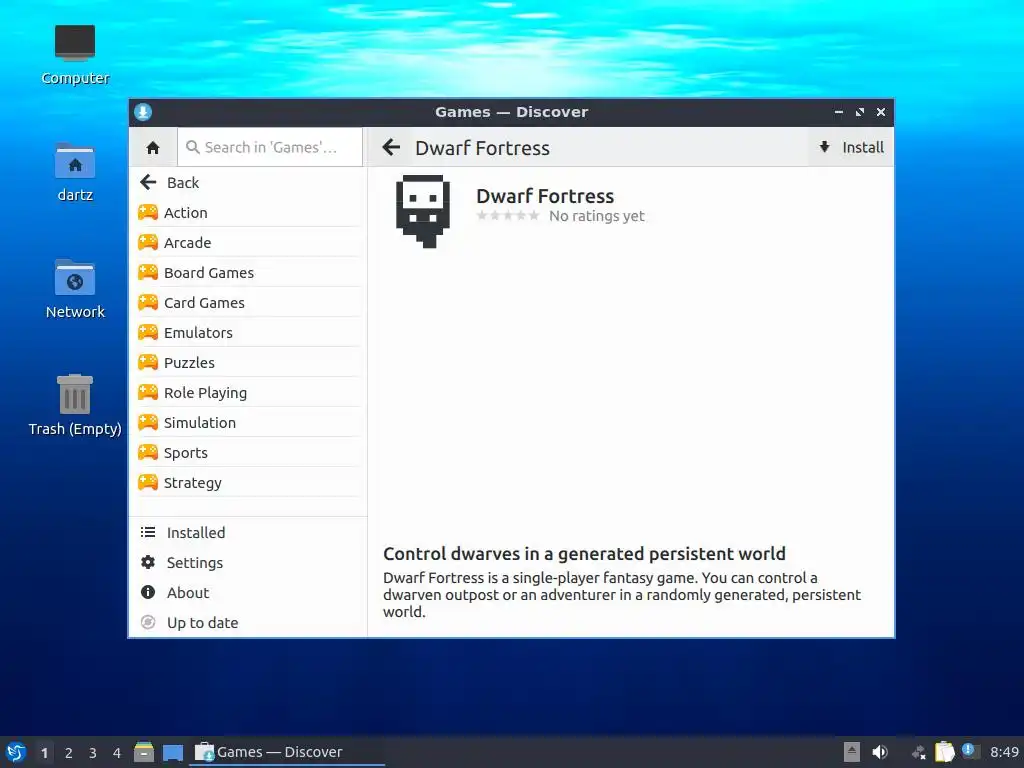This screenshot has height=768, width=1024.
Task: Open the volume control tray icon
Action: (880, 752)
